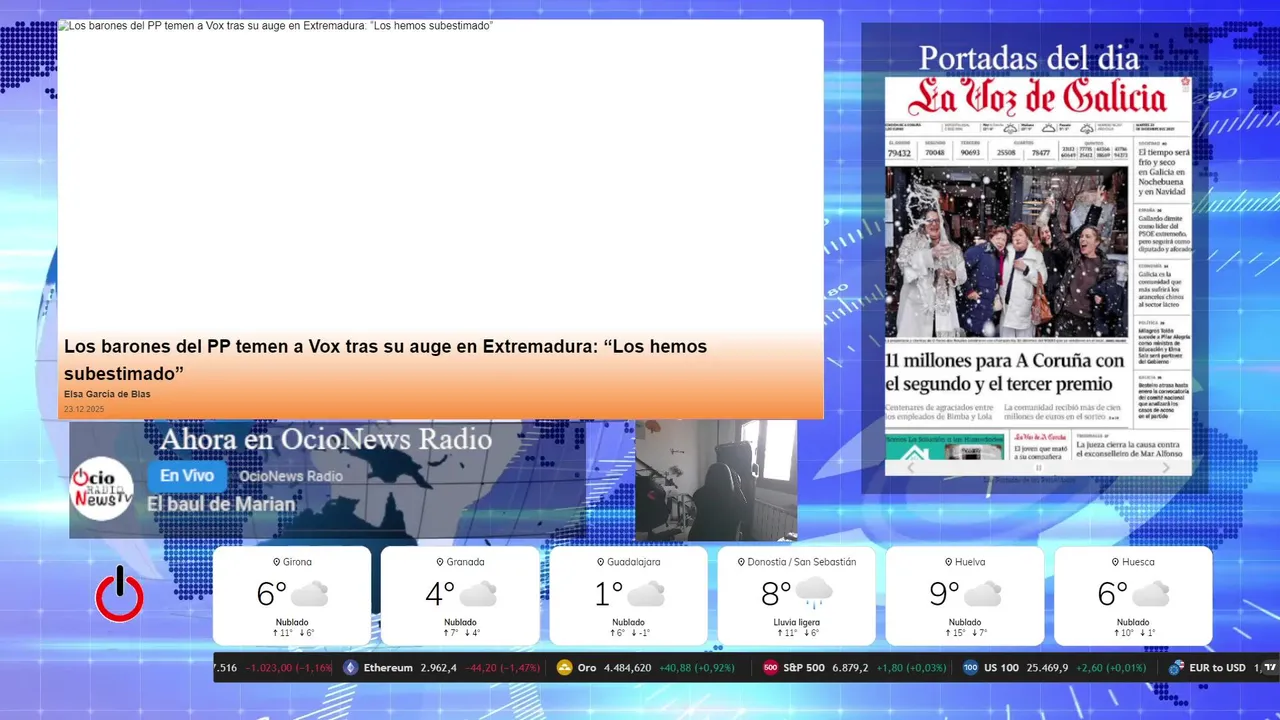
Task: Click the TradingView logo in ticker
Action: [x=1271, y=667]
